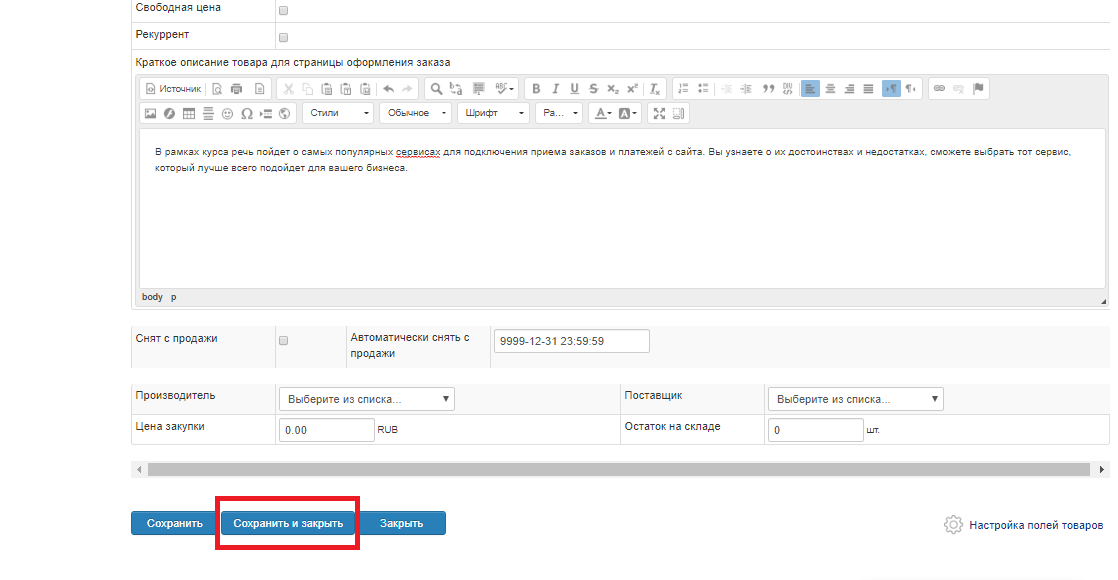Viewport: 1118px width, 580px height.
Task: Open the 'Поставщик' dropdown list
Action: pyautogui.click(x=855, y=399)
